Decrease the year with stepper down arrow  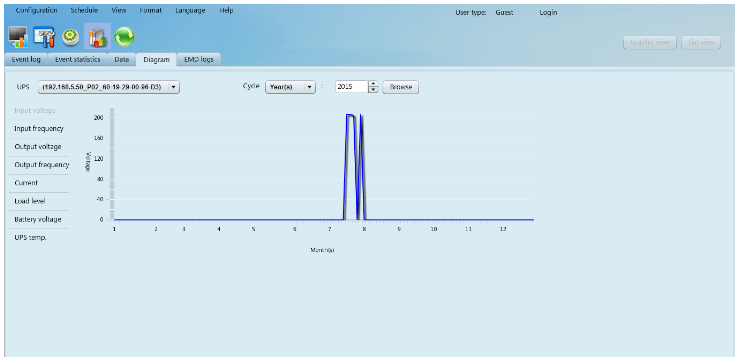pos(373,90)
